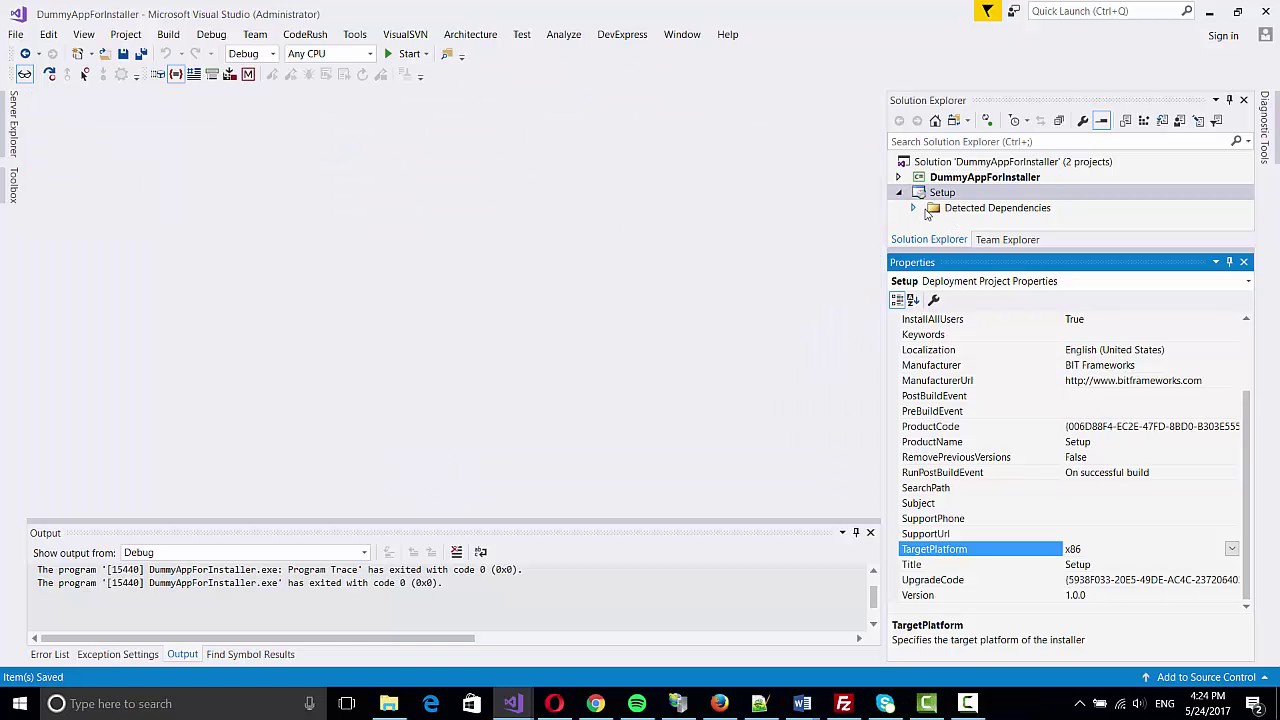Open the Build menu
Screen dimensions: 1280x720
168,34
